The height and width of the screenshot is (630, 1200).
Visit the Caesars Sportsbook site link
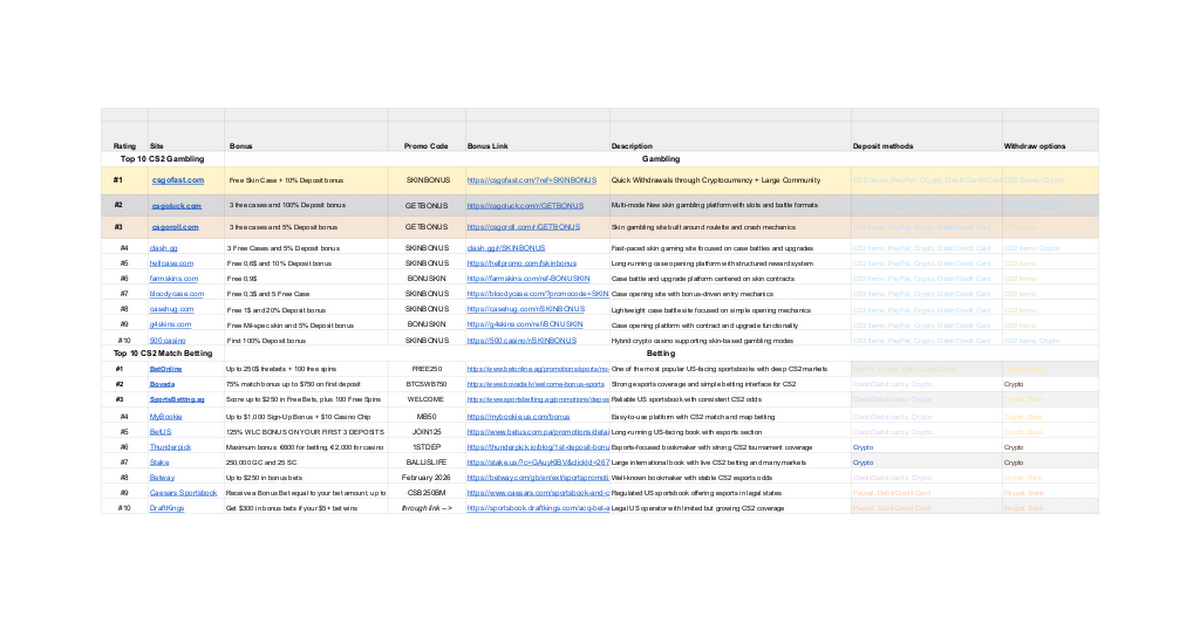[183, 492]
